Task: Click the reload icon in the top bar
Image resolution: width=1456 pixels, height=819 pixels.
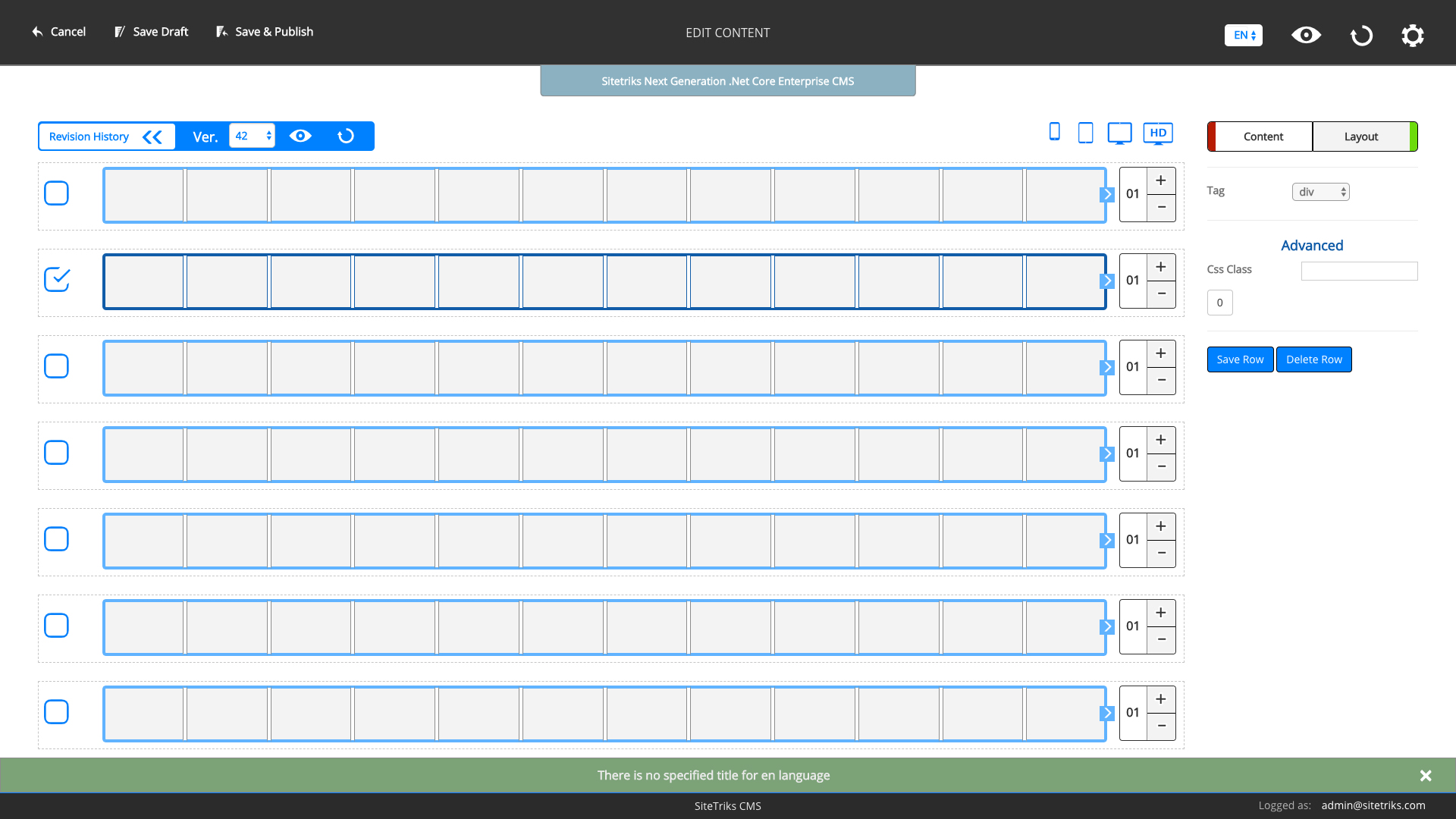Action: tap(1361, 35)
